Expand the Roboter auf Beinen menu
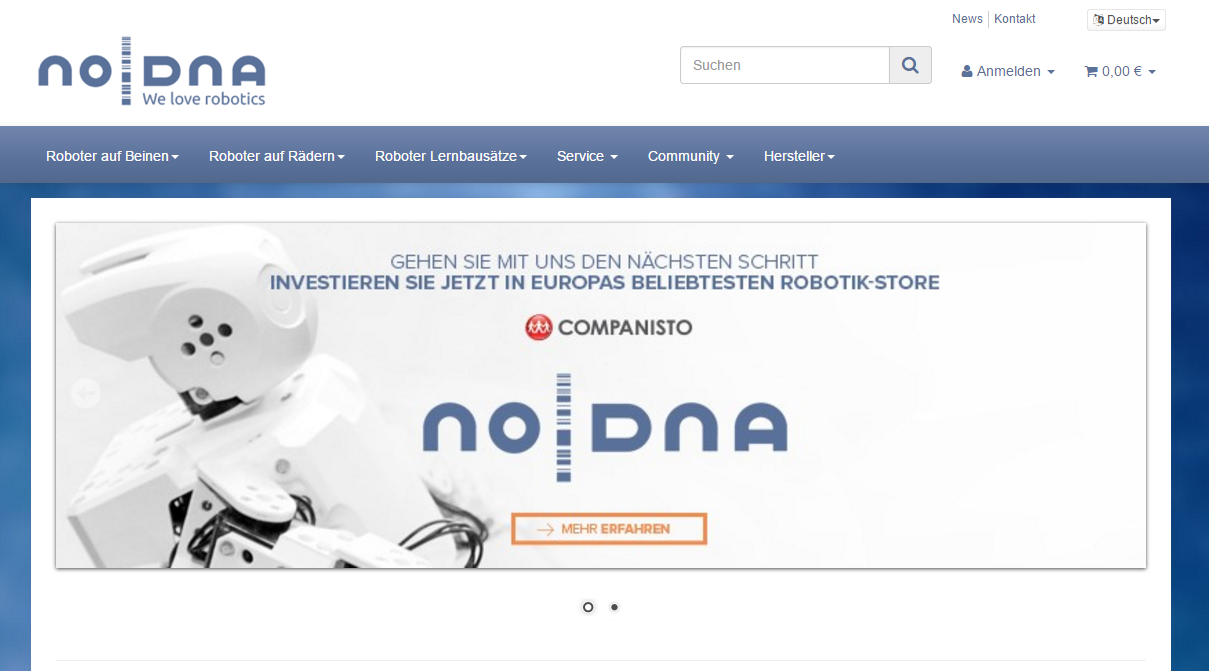The height and width of the screenshot is (671, 1209). tap(112, 156)
